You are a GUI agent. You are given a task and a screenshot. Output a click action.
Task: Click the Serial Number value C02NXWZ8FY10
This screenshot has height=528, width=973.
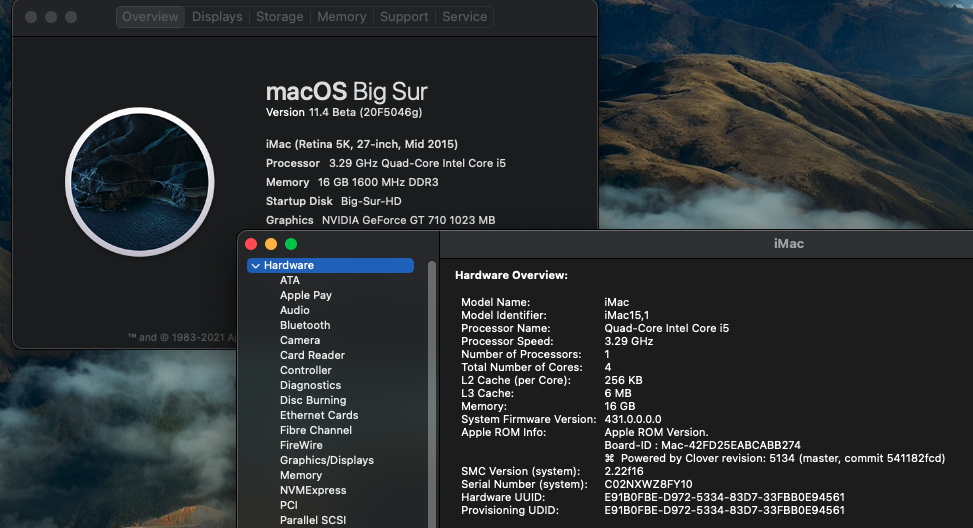(648, 485)
